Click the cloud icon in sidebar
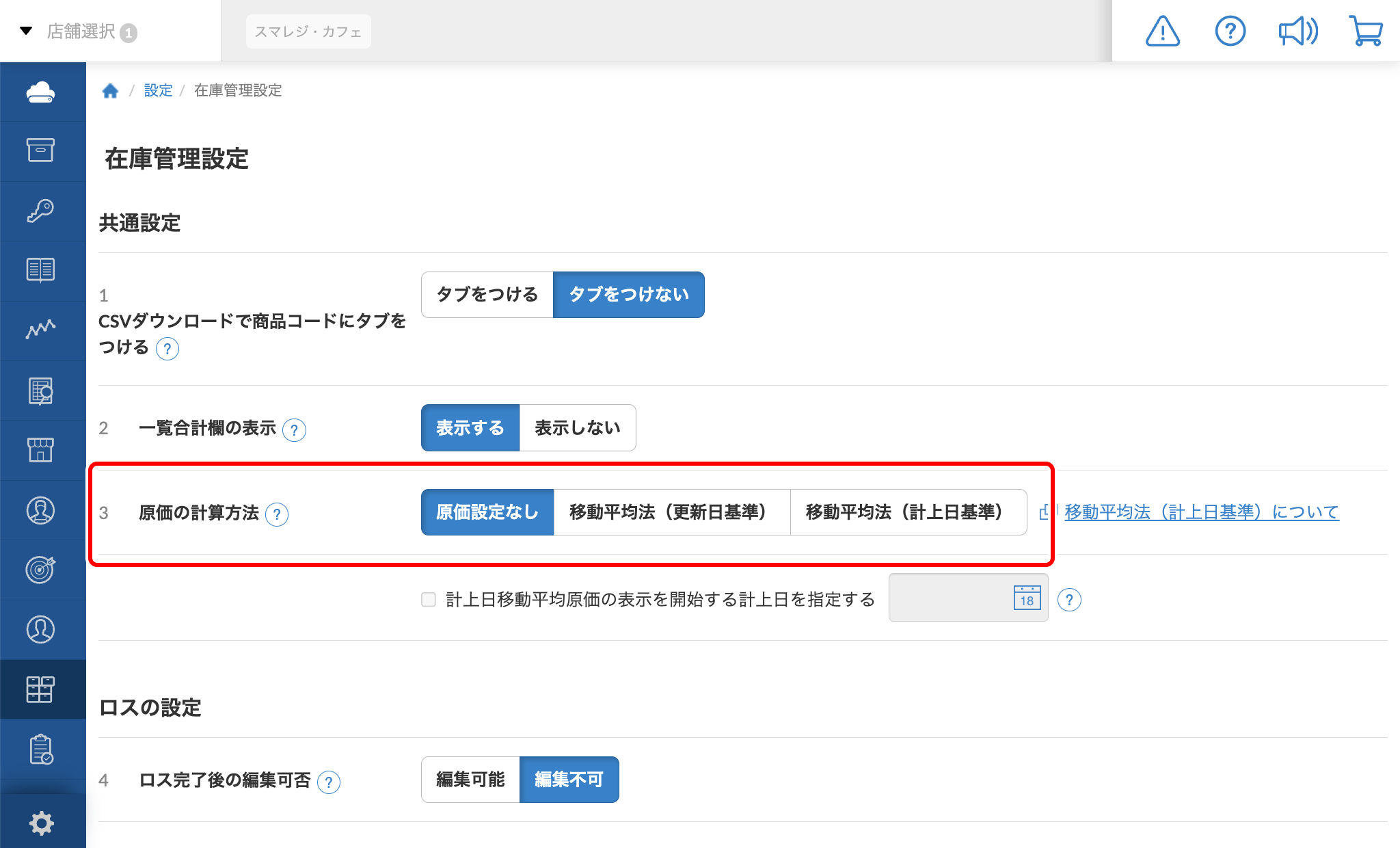Screen dimensions: 1400x848 click(41, 92)
